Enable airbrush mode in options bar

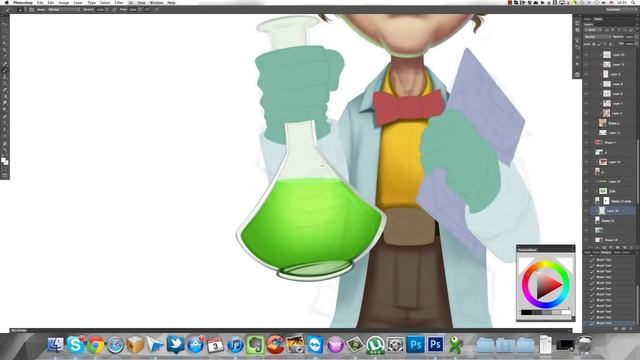(147, 9)
